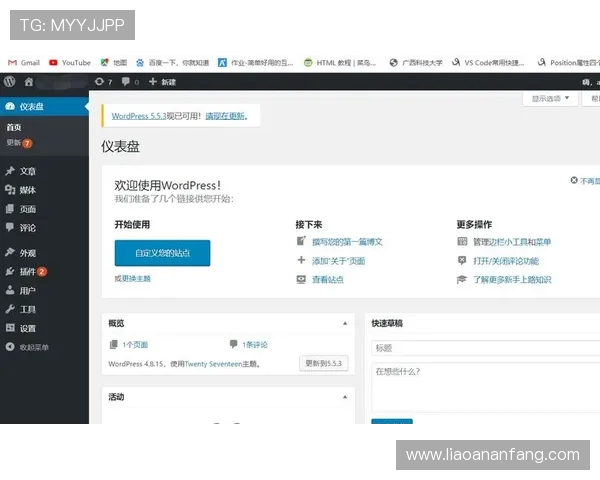The height and width of the screenshot is (480, 600).
Task: Open the 百度一下 bookmark
Action: tap(173, 63)
